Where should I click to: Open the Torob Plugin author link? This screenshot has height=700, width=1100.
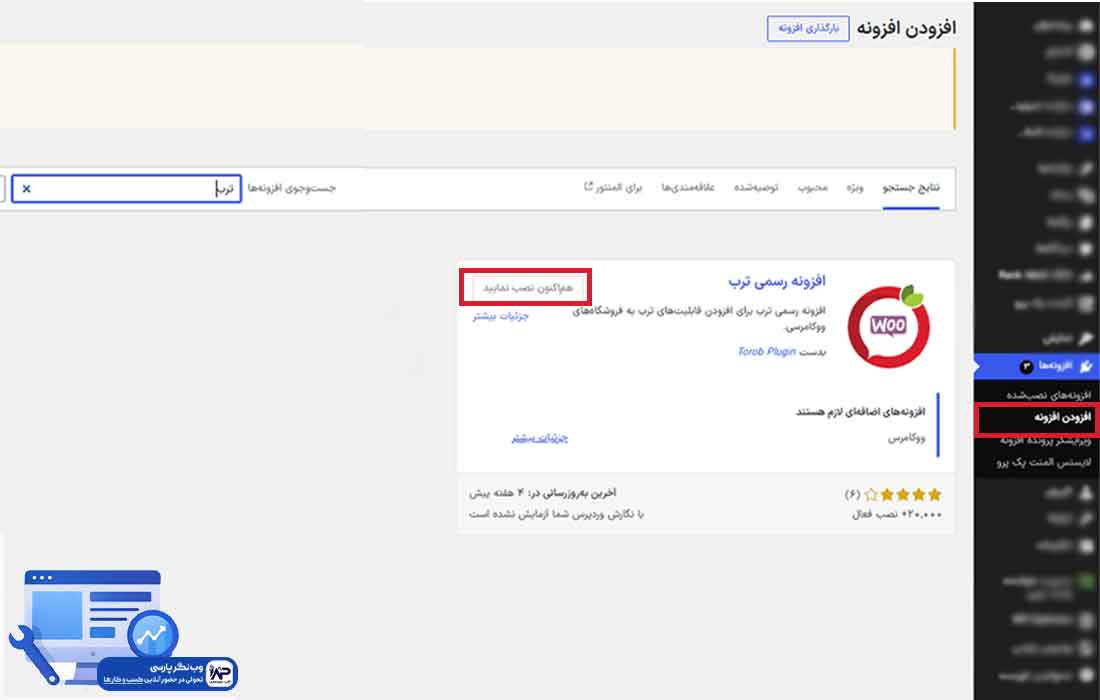click(x=766, y=351)
